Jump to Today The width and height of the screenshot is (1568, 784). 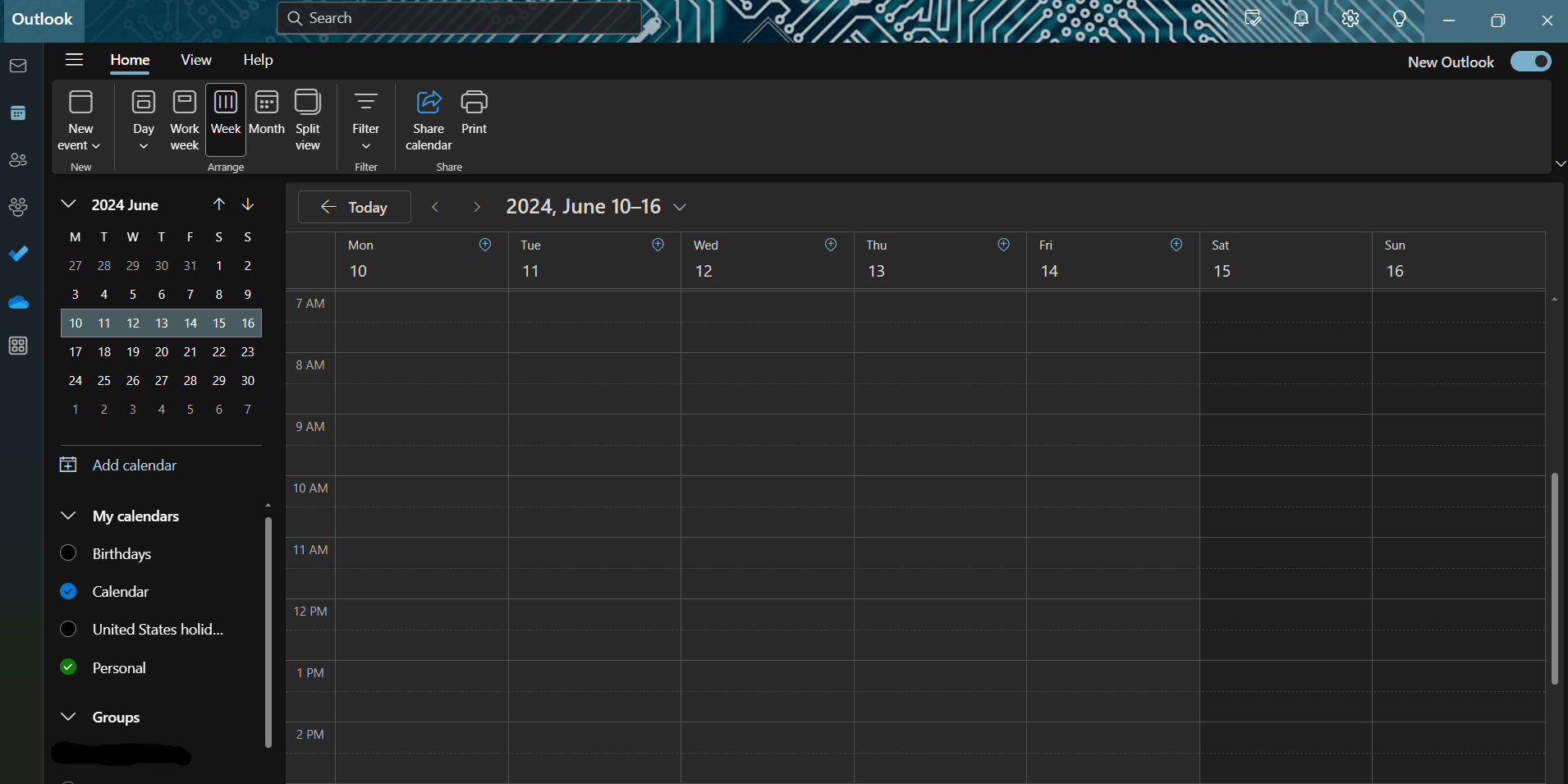354,207
